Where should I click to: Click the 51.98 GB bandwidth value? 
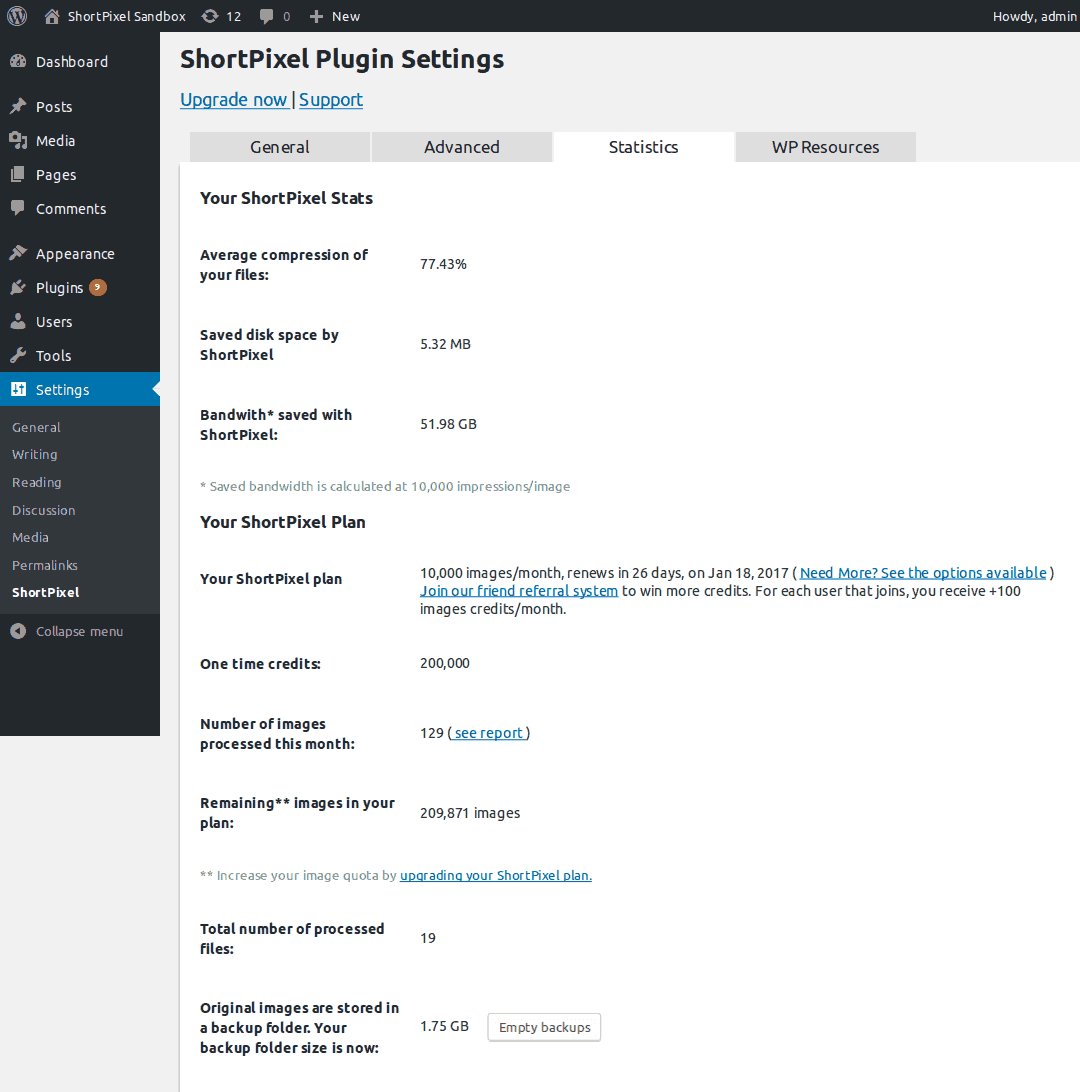[448, 424]
